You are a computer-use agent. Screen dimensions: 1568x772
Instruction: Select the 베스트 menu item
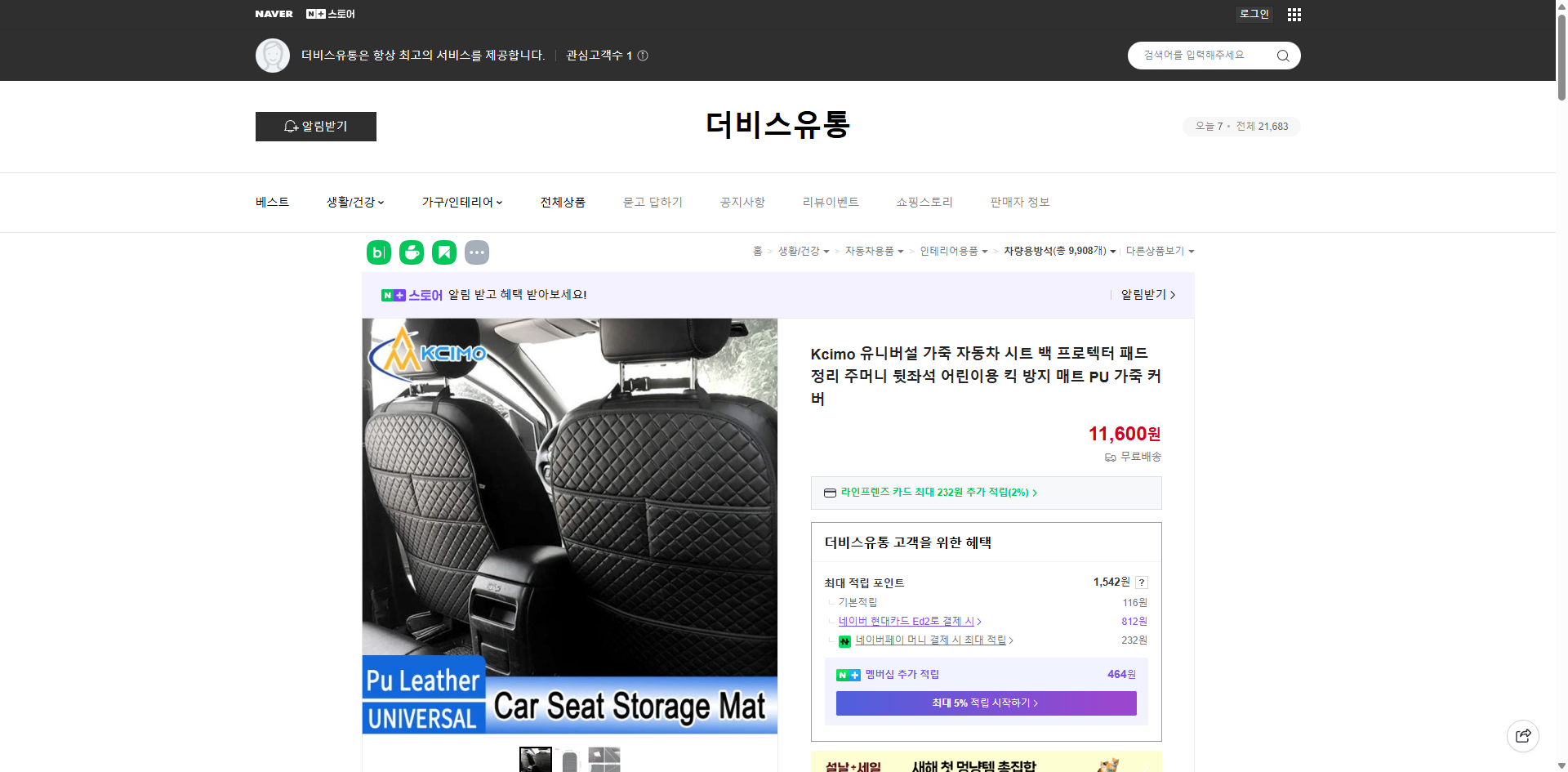point(270,202)
